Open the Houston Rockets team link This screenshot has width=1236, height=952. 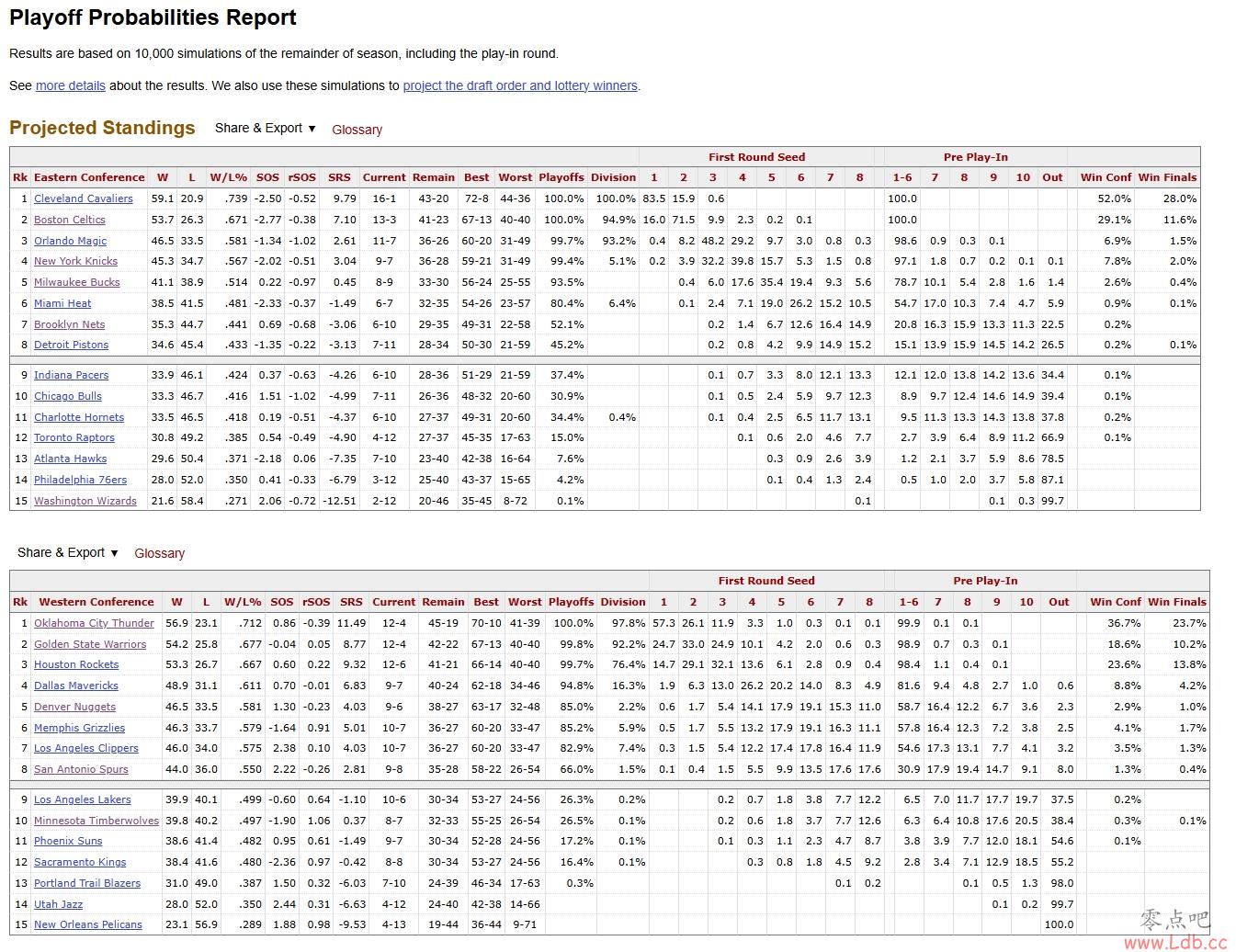pos(76,664)
